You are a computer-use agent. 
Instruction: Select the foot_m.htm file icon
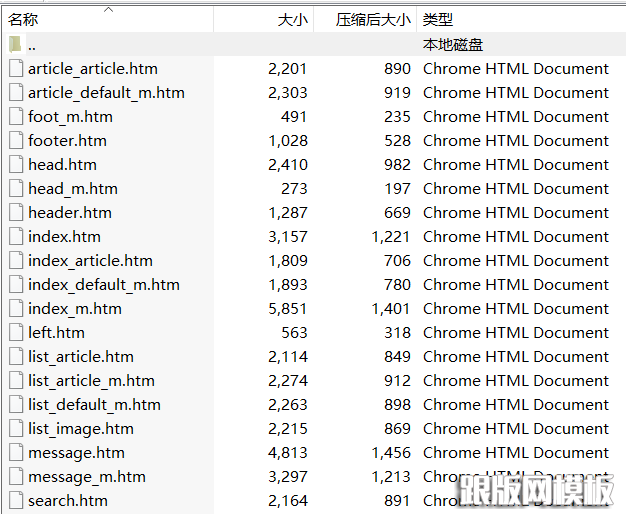click(x=15, y=117)
